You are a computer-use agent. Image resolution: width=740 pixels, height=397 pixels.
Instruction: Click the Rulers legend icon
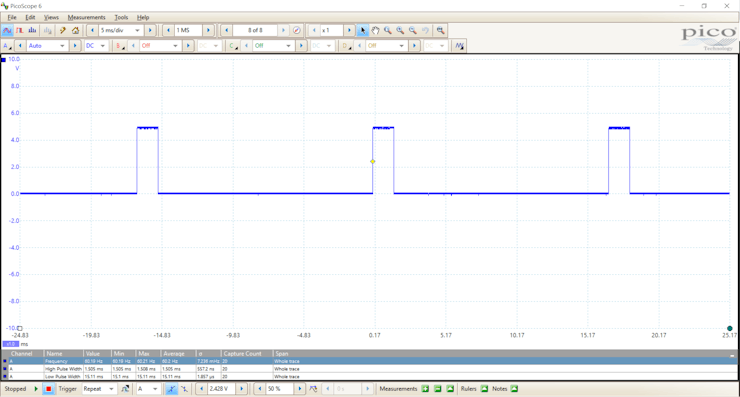484,389
